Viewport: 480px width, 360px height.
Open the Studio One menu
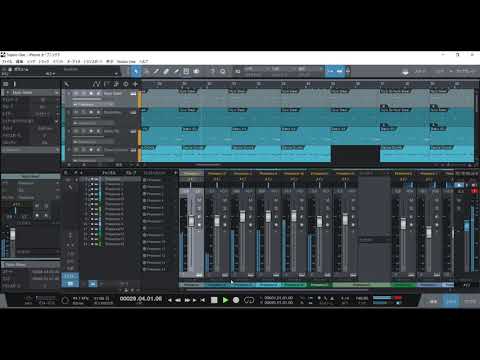pyautogui.click(x=126, y=62)
